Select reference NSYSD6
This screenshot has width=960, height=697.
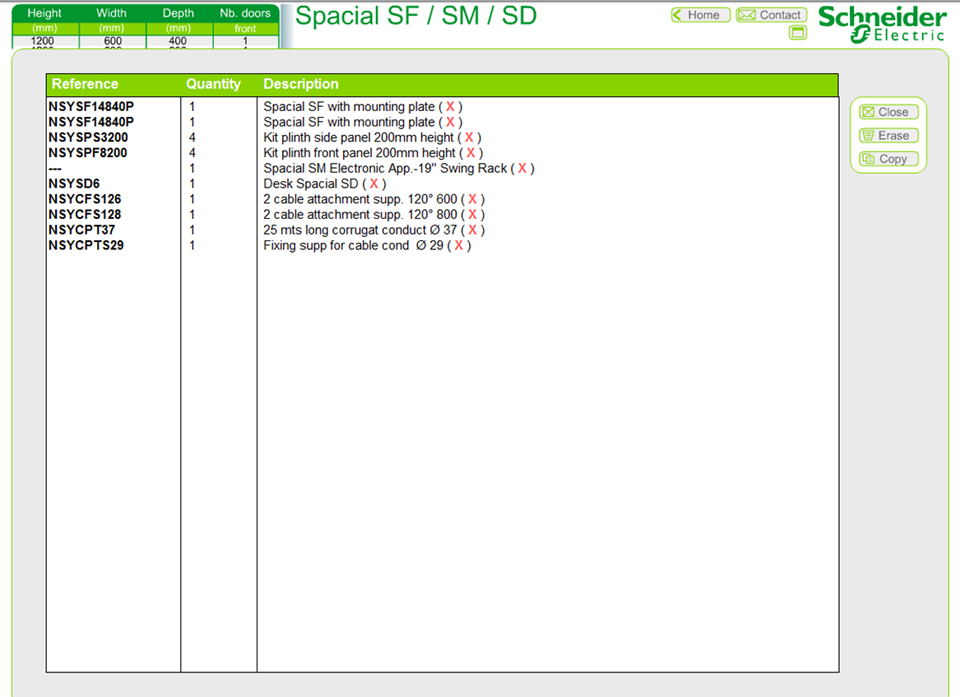click(74, 184)
